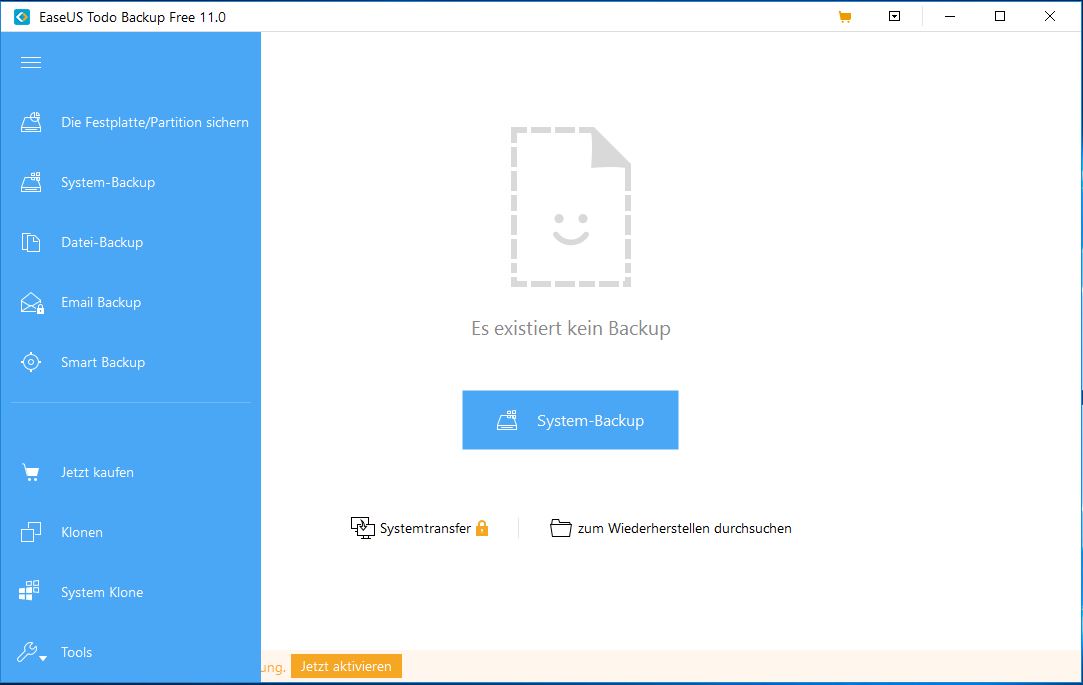Close the EaseUS Todo Backup window

[x=1050, y=17]
